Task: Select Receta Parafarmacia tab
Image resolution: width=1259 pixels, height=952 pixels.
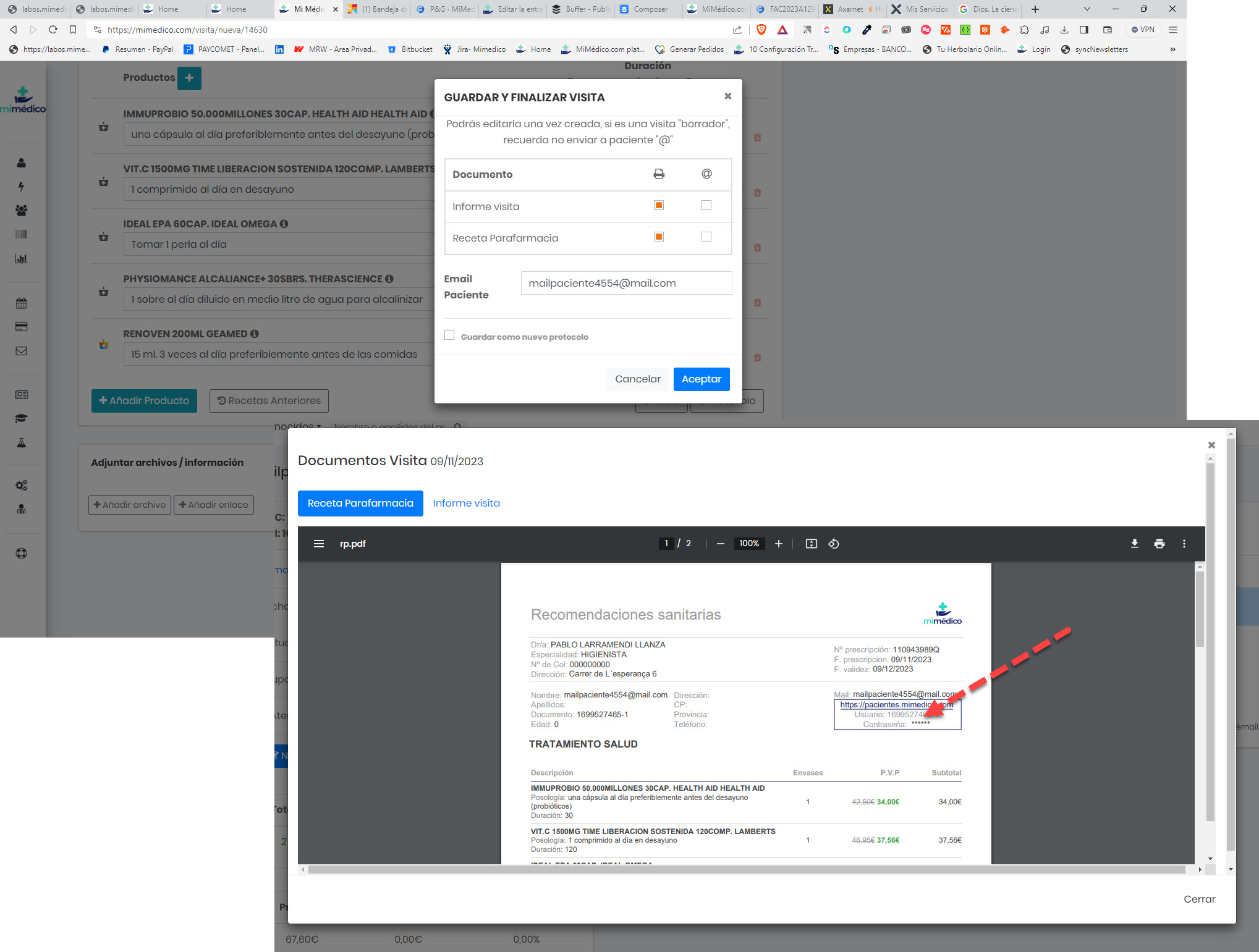Action: pyautogui.click(x=360, y=503)
